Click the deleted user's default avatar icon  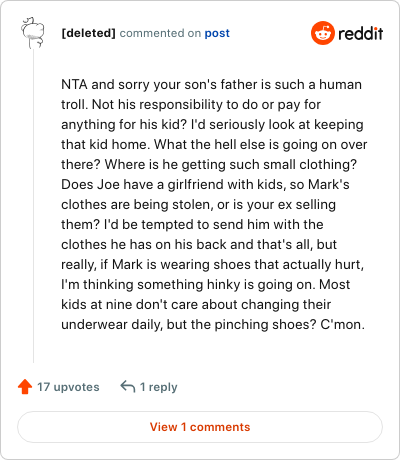pos(33,33)
